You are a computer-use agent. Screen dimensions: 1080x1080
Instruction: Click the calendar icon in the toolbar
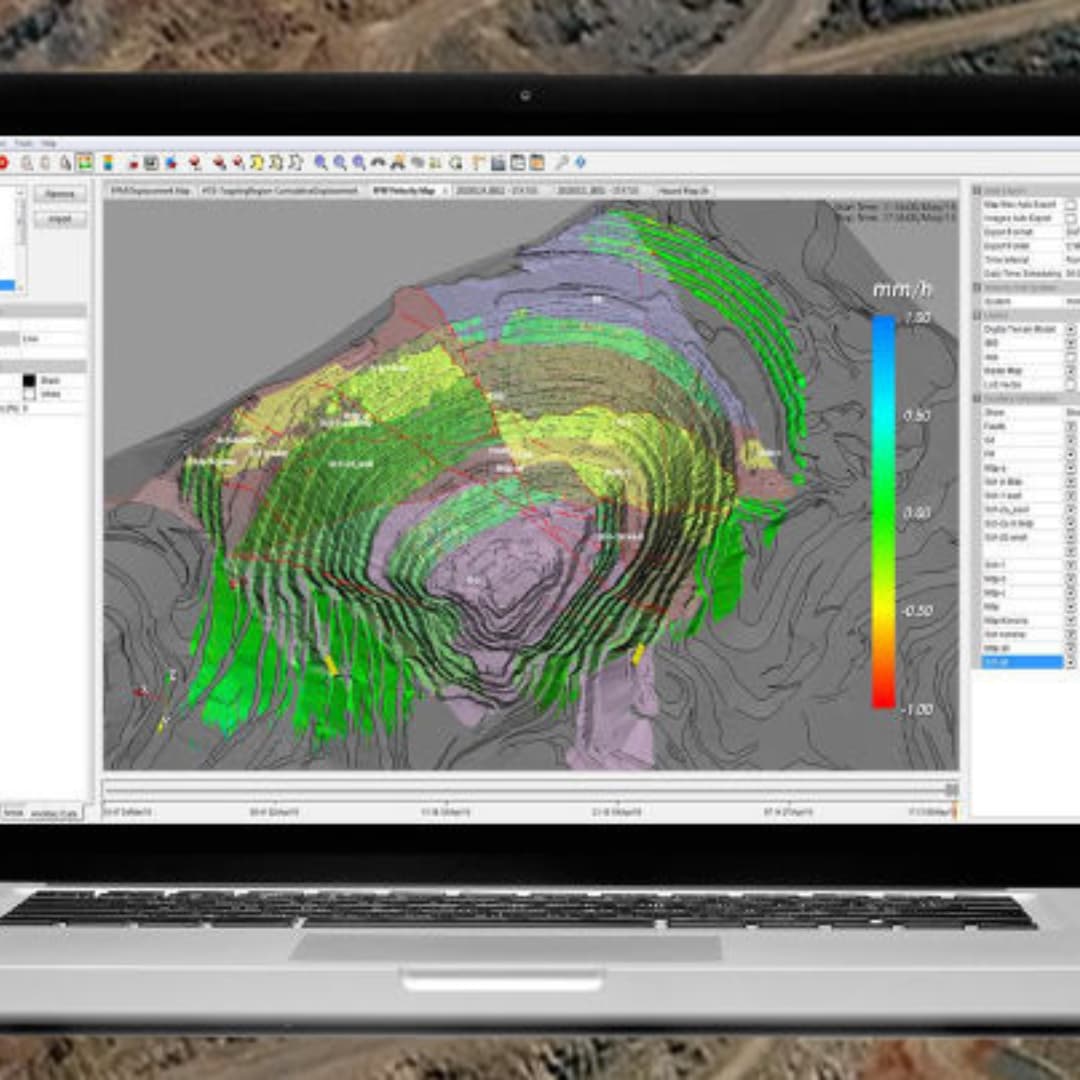coord(518,163)
